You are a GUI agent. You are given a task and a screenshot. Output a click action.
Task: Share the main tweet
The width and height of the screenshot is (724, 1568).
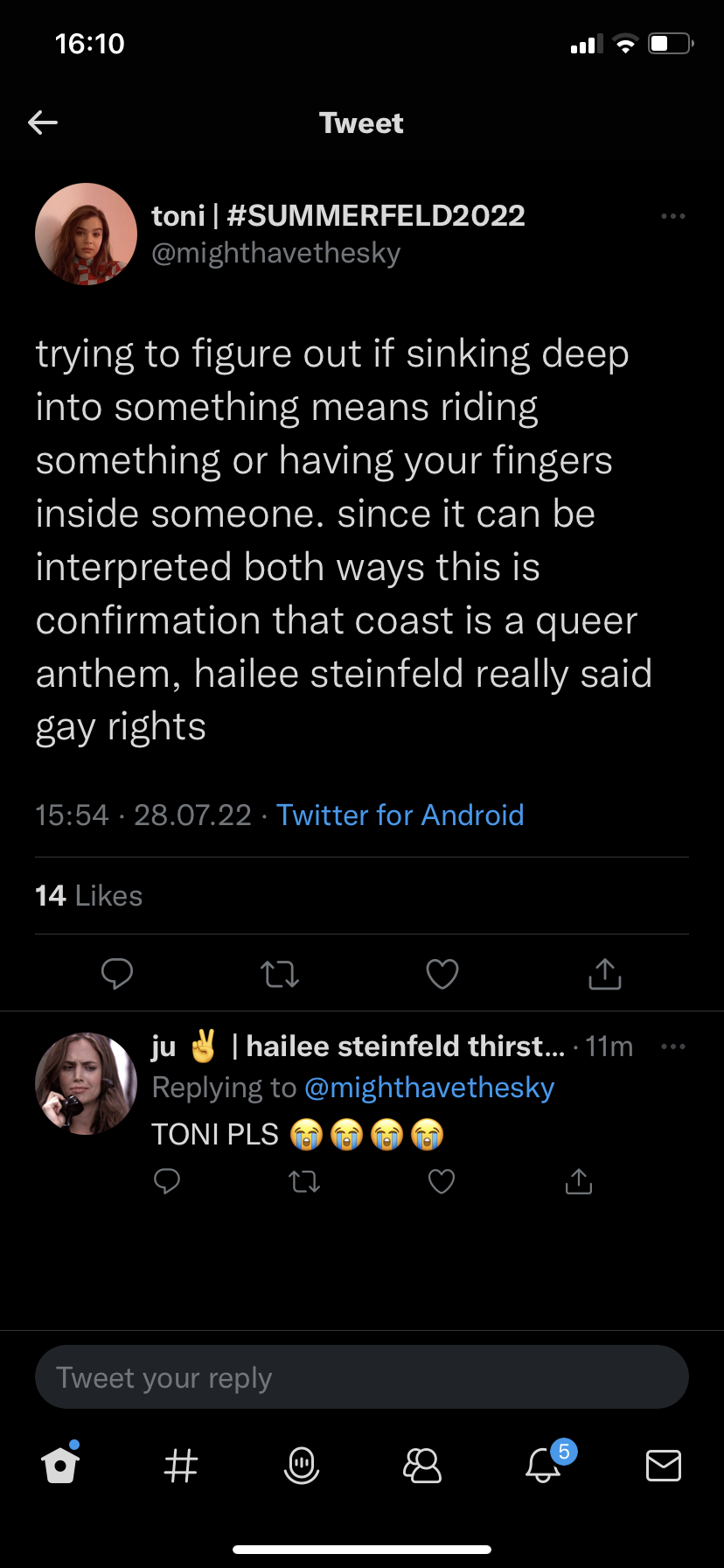pyautogui.click(x=604, y=973)
